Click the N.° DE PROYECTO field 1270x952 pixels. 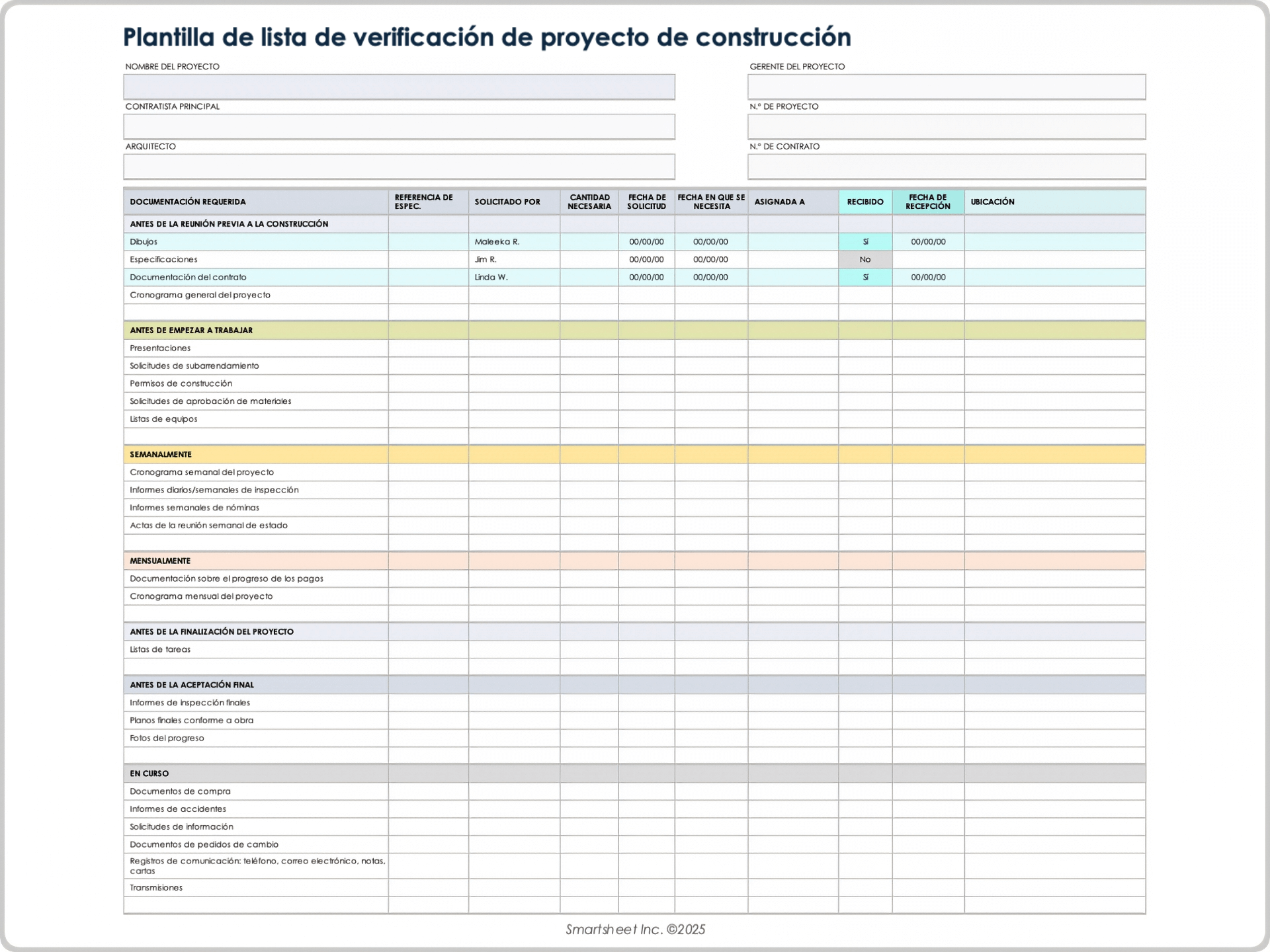947,126
